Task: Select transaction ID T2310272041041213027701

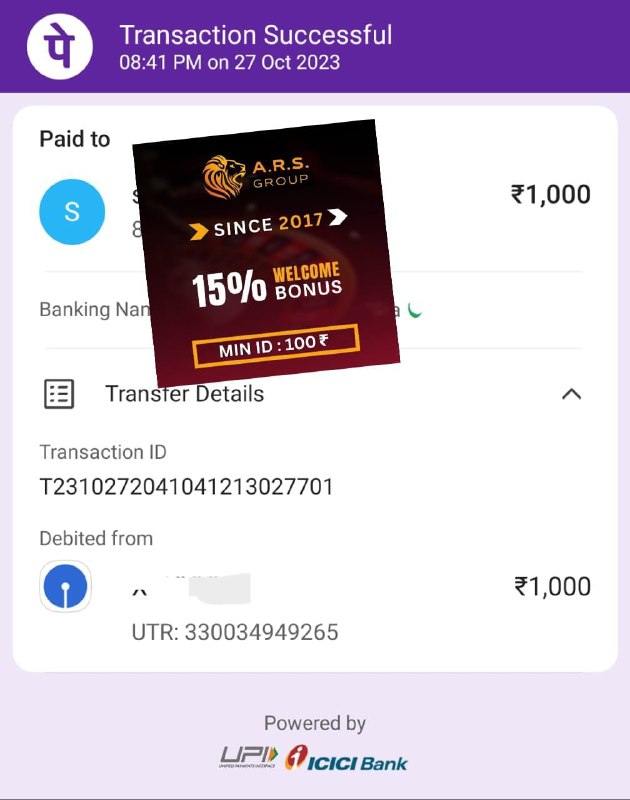Action: (186, 487)
